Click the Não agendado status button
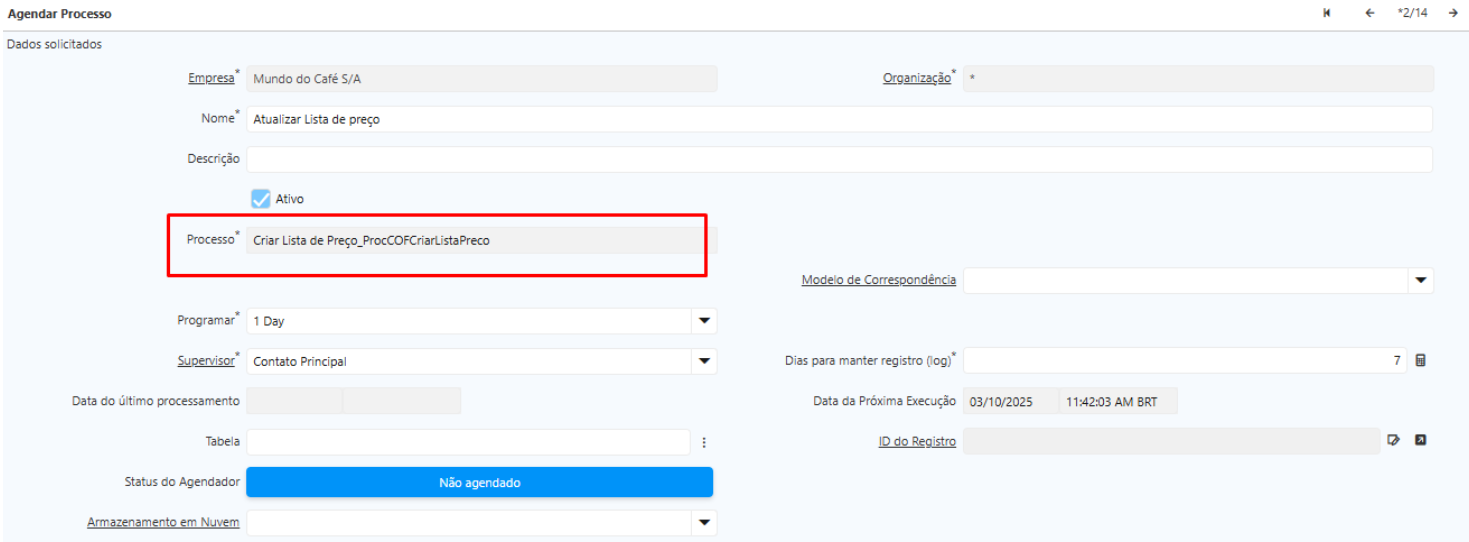This screenshot has height=542, width=1469. click(479, 482)
